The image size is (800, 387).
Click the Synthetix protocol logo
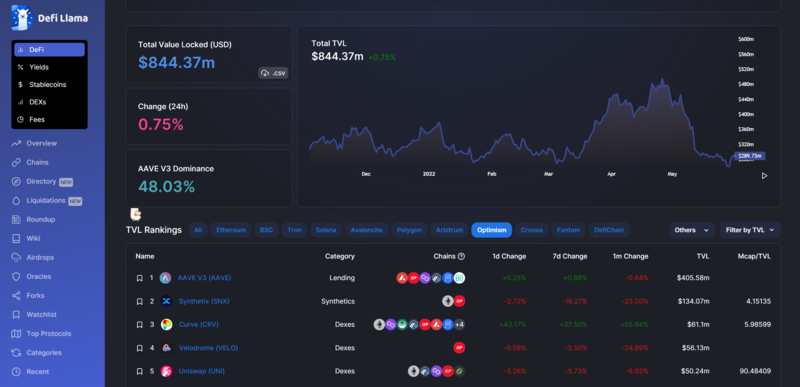(x=166, y=301)
